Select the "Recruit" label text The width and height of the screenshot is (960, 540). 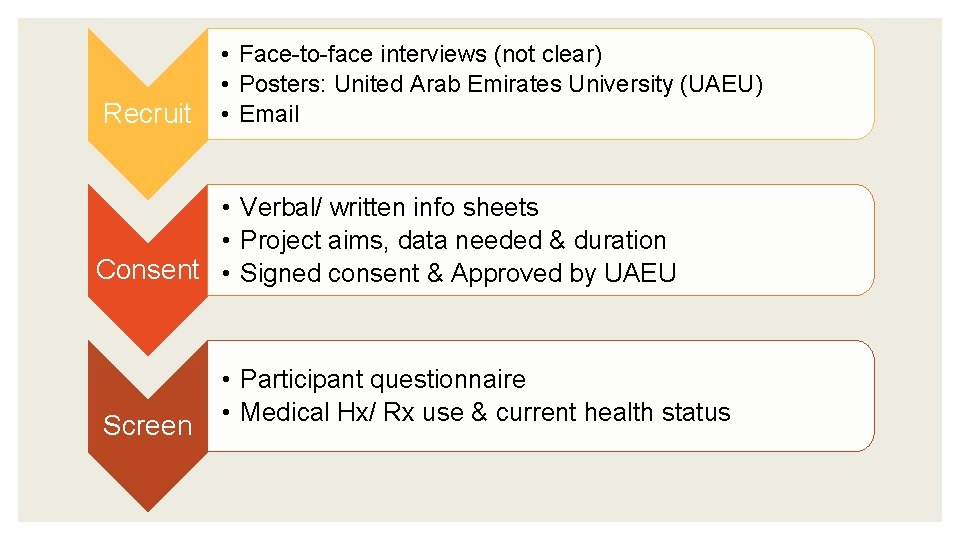coord(147,114)
